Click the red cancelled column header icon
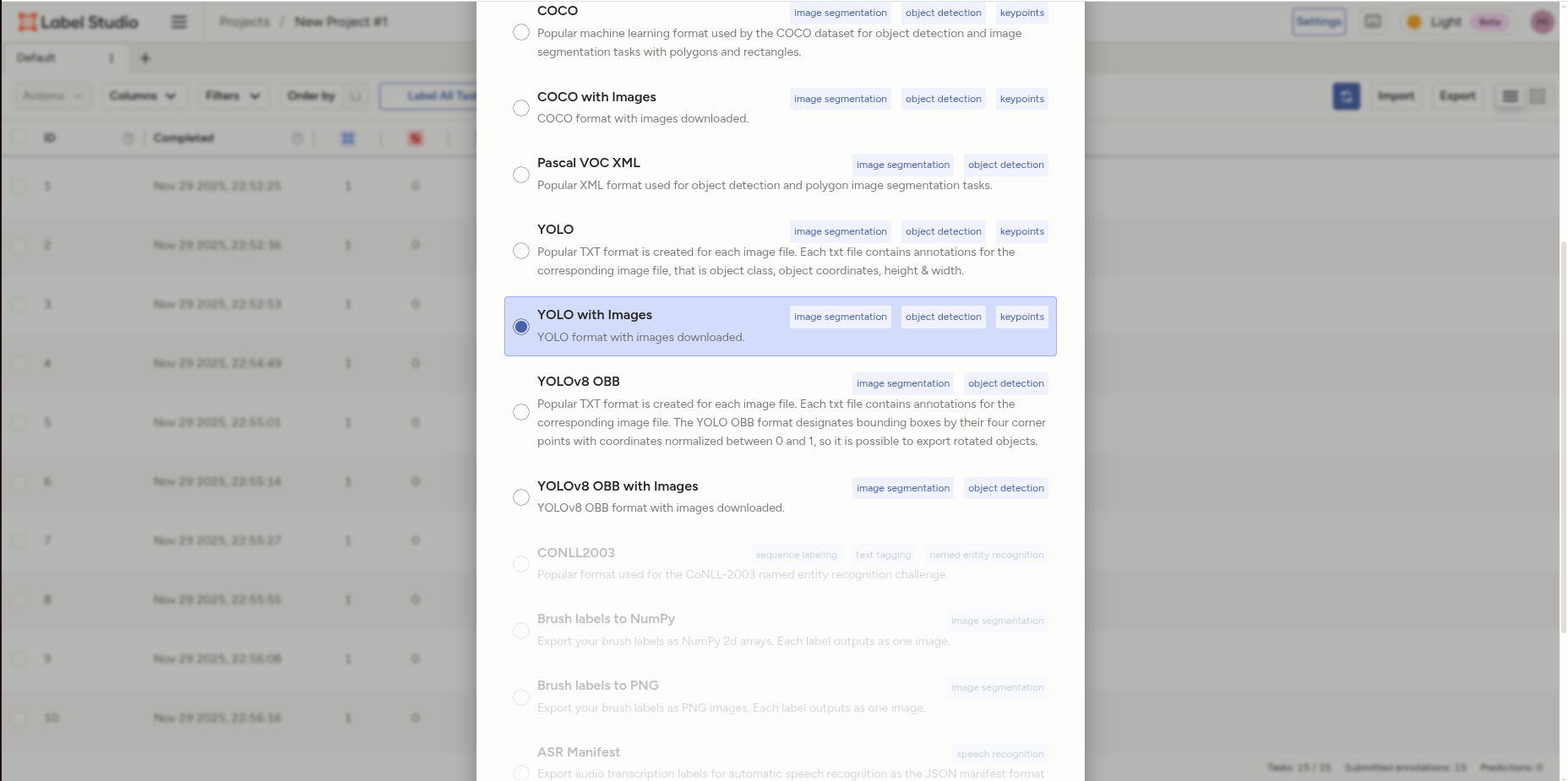 [416, 138]
